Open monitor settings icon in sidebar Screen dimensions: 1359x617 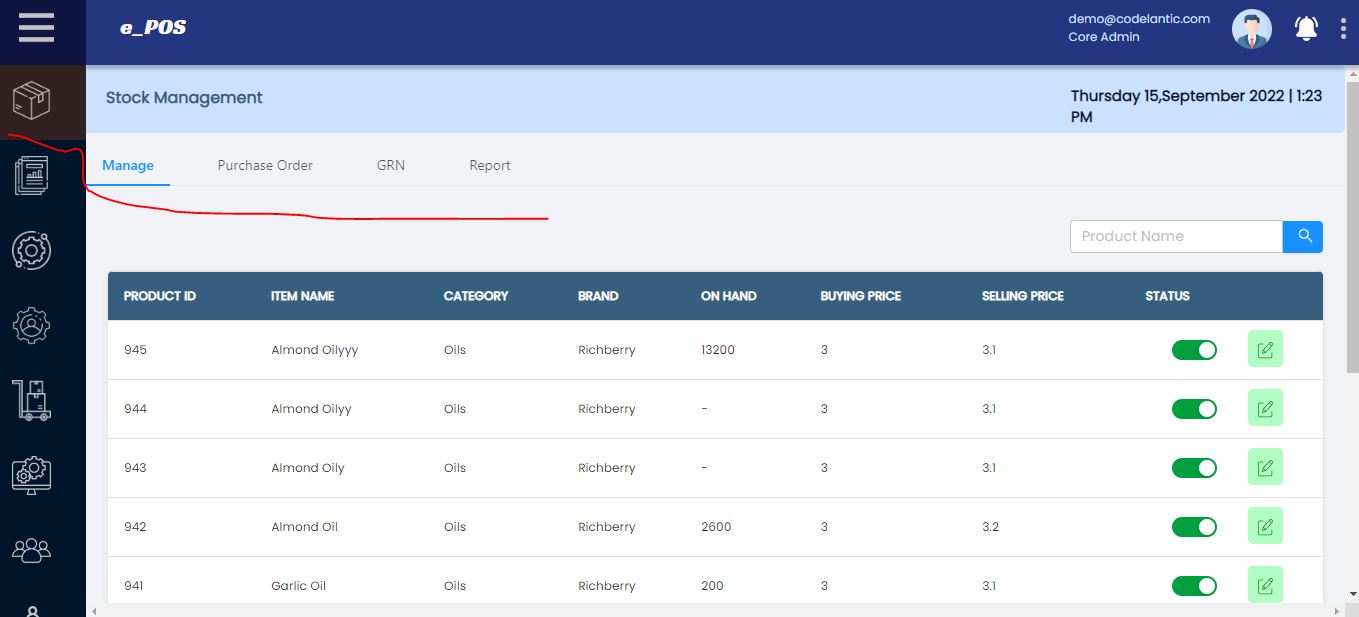pos(32,475)
